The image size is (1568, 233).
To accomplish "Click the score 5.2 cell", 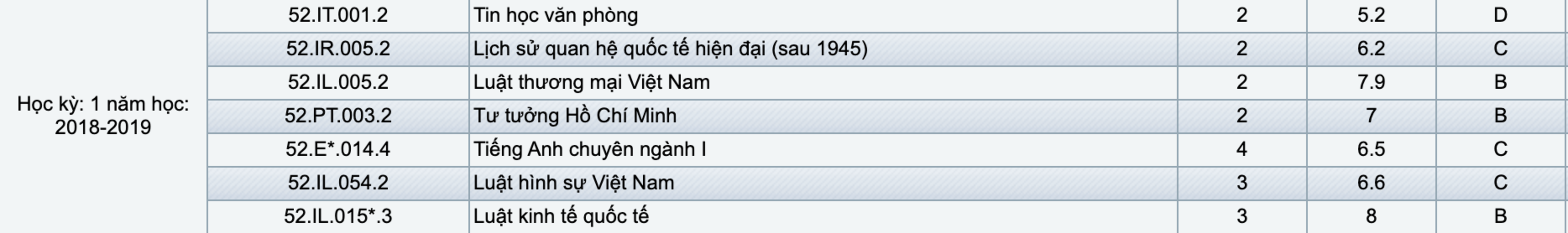I will point(1371,15).
